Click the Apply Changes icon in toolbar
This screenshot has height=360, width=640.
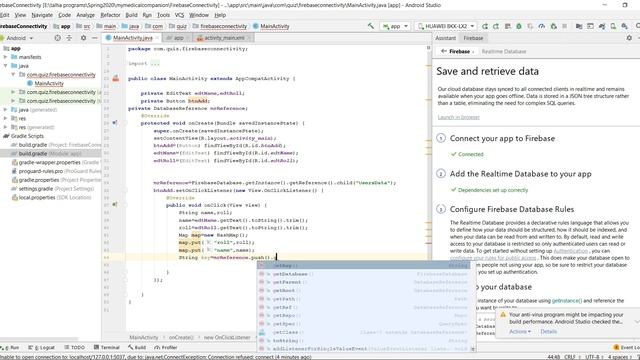[x=496, y=26]
